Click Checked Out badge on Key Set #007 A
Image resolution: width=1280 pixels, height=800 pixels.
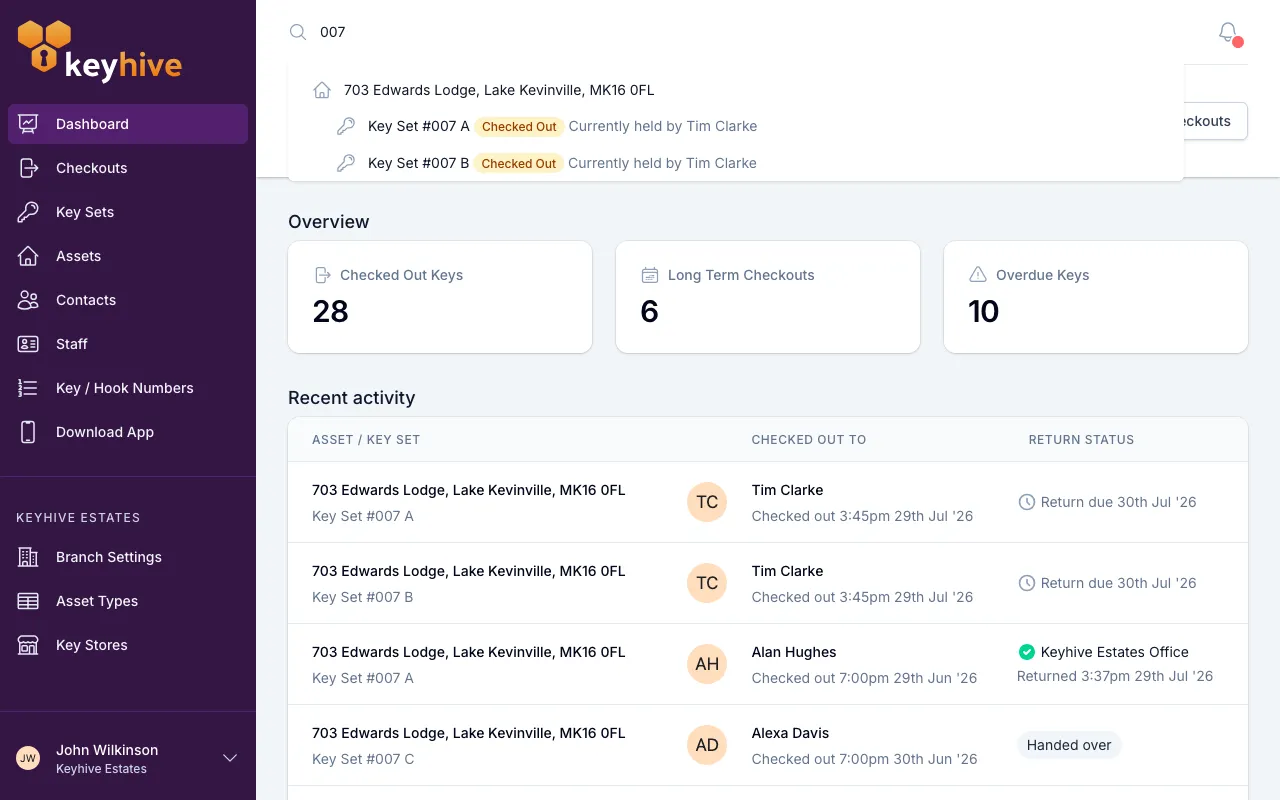tap(519, 126)
